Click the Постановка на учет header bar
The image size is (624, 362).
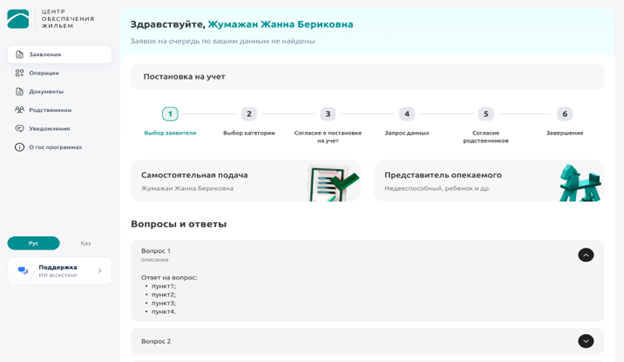pyautogui.click(x=367, y=77)
